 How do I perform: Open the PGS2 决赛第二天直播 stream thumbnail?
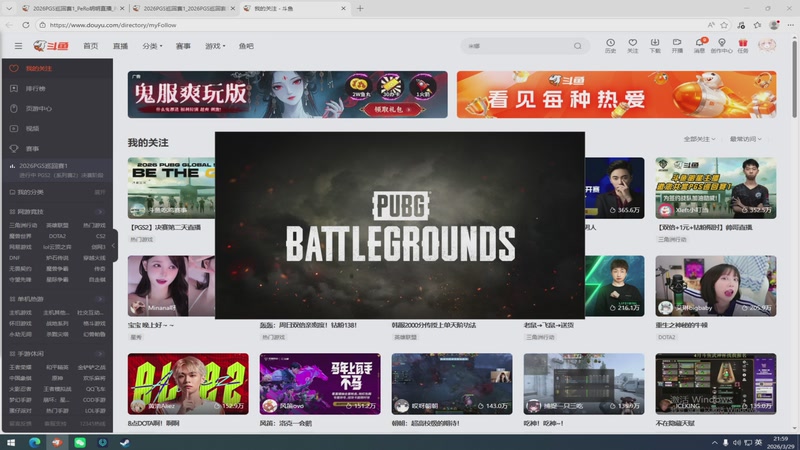[171, 188]
